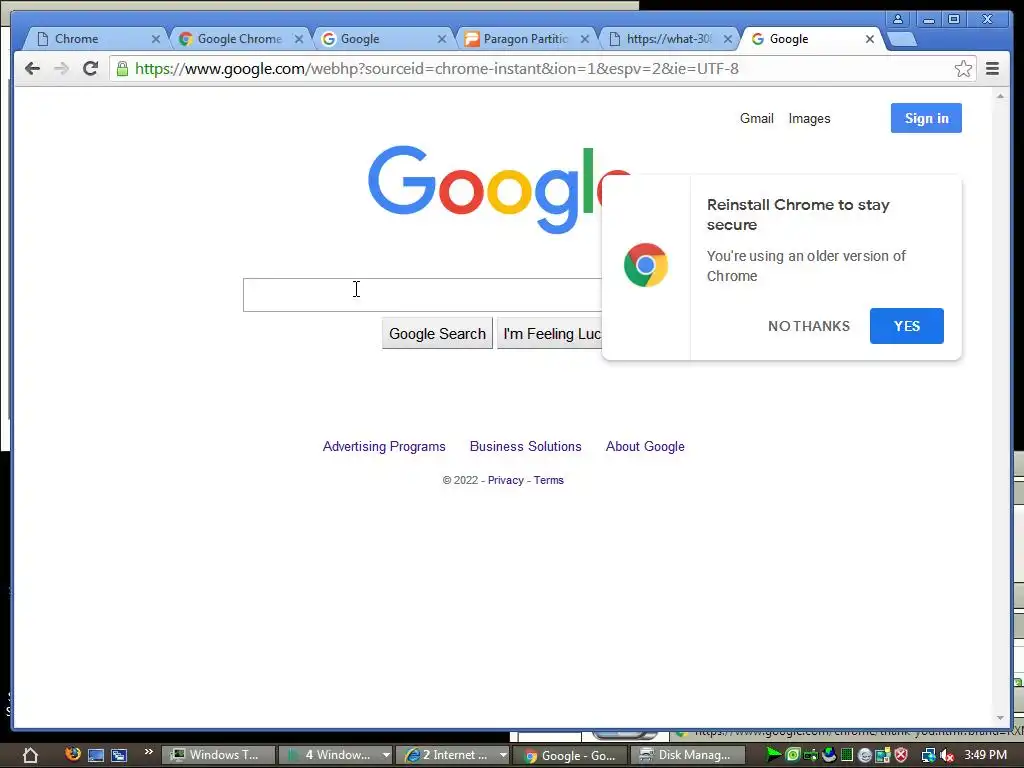
Task: Go back with the browser back arrow
Action: (x=32, y=69)
